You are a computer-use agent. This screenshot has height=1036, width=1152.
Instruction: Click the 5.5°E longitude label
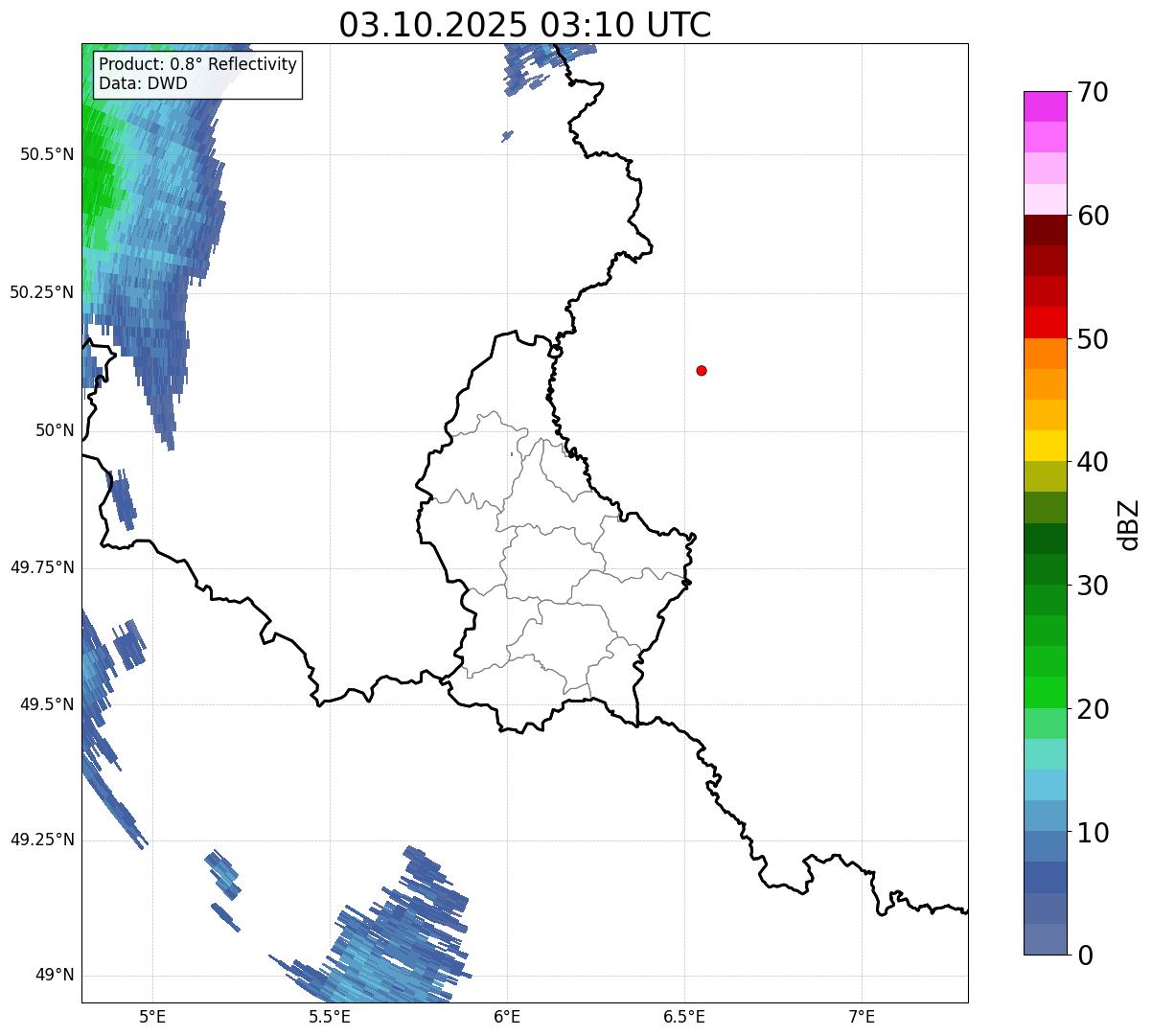[x=330, y=1017]
